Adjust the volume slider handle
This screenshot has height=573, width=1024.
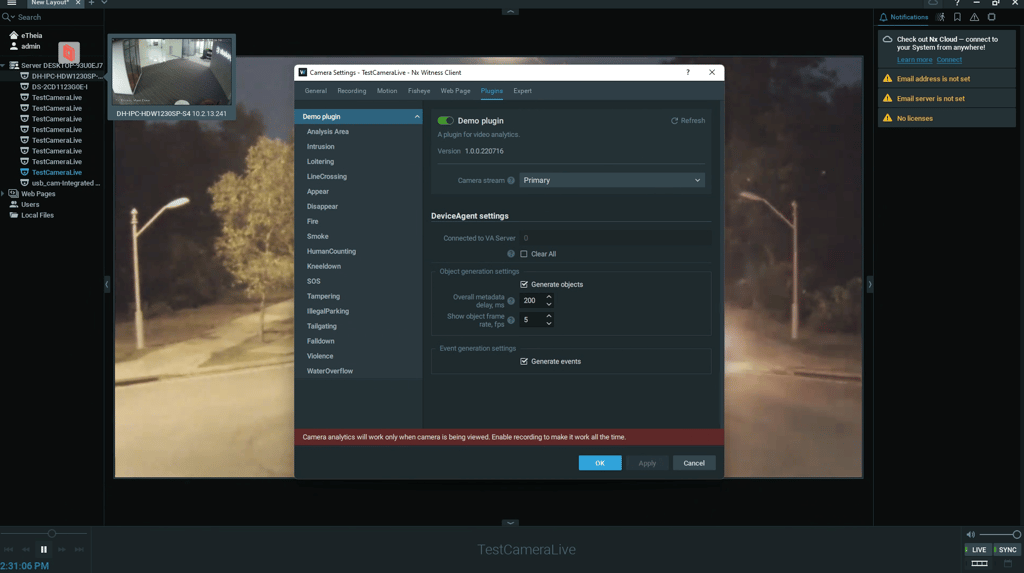tap(1016, 535)
